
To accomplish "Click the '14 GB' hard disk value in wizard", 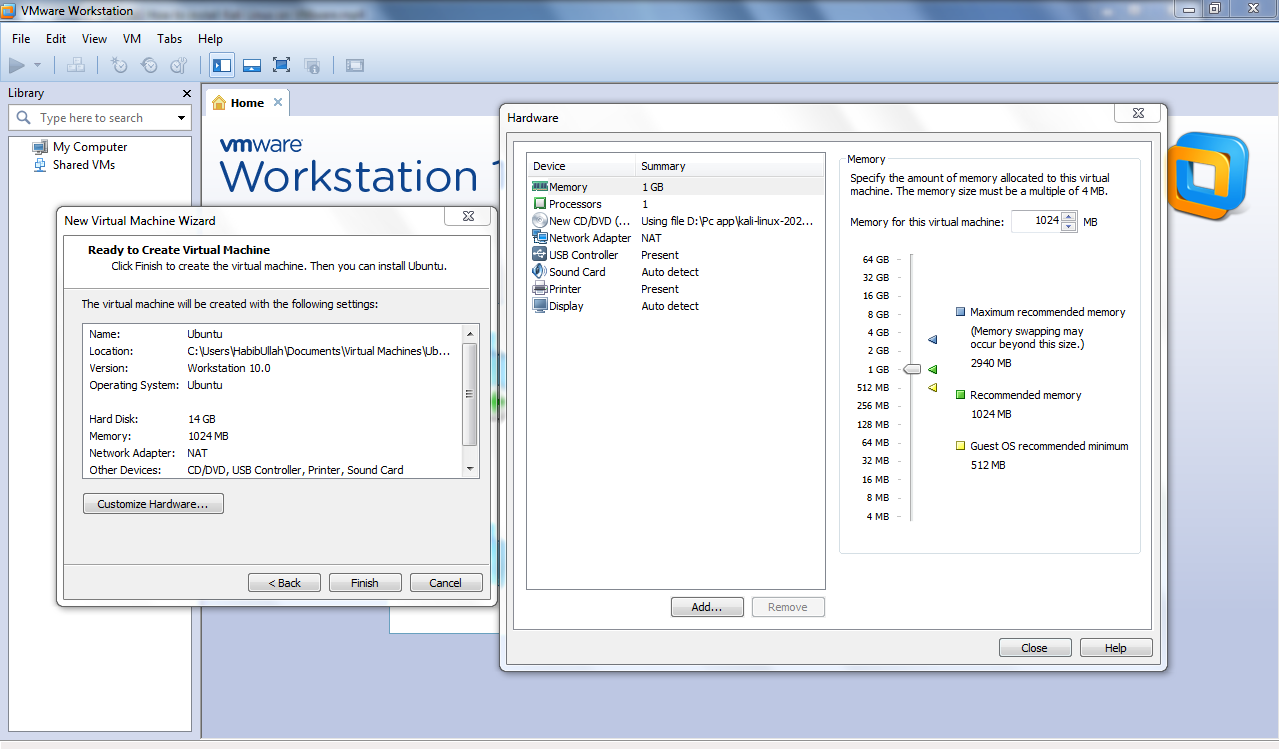I will tap(201, 419).
